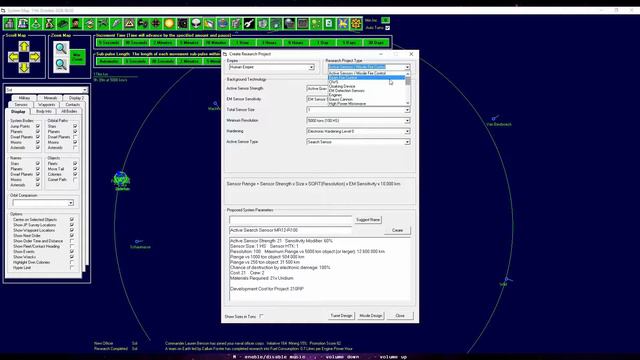This screenshot has width=640, height=360.
Task: Select Gauss Cannon in project type list
Action: pyautogui.click(x=341, y=99)
